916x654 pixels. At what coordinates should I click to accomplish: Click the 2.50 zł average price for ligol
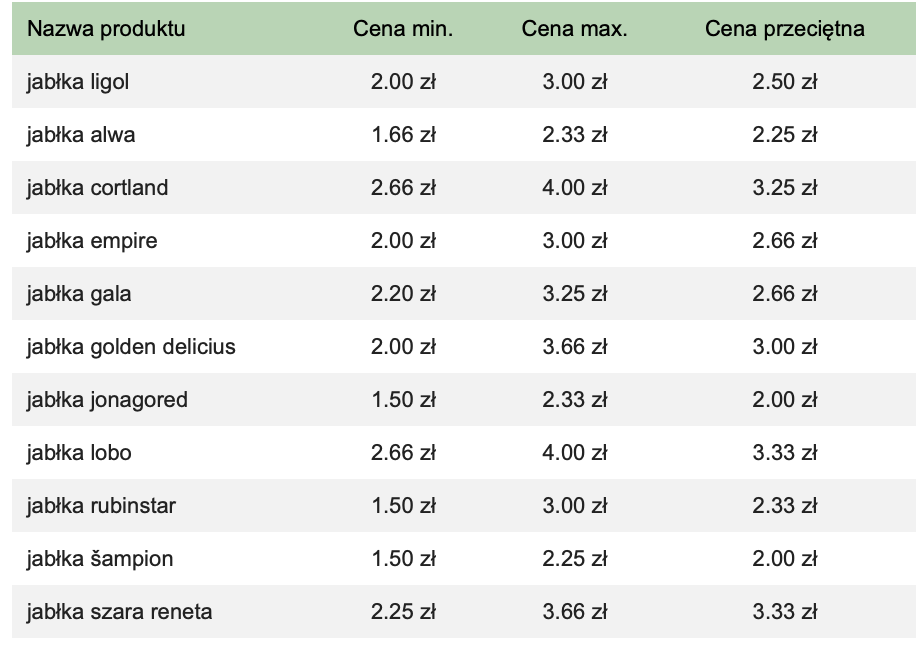pos(785,82)
